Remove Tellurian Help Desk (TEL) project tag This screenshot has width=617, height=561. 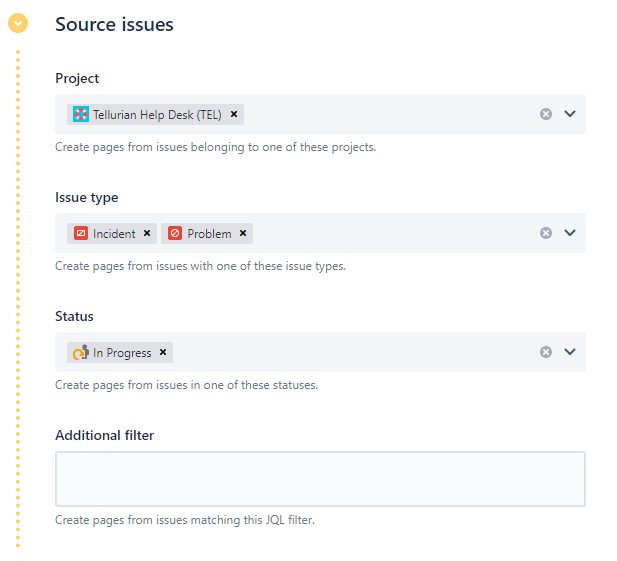click(x=234, y=114)
